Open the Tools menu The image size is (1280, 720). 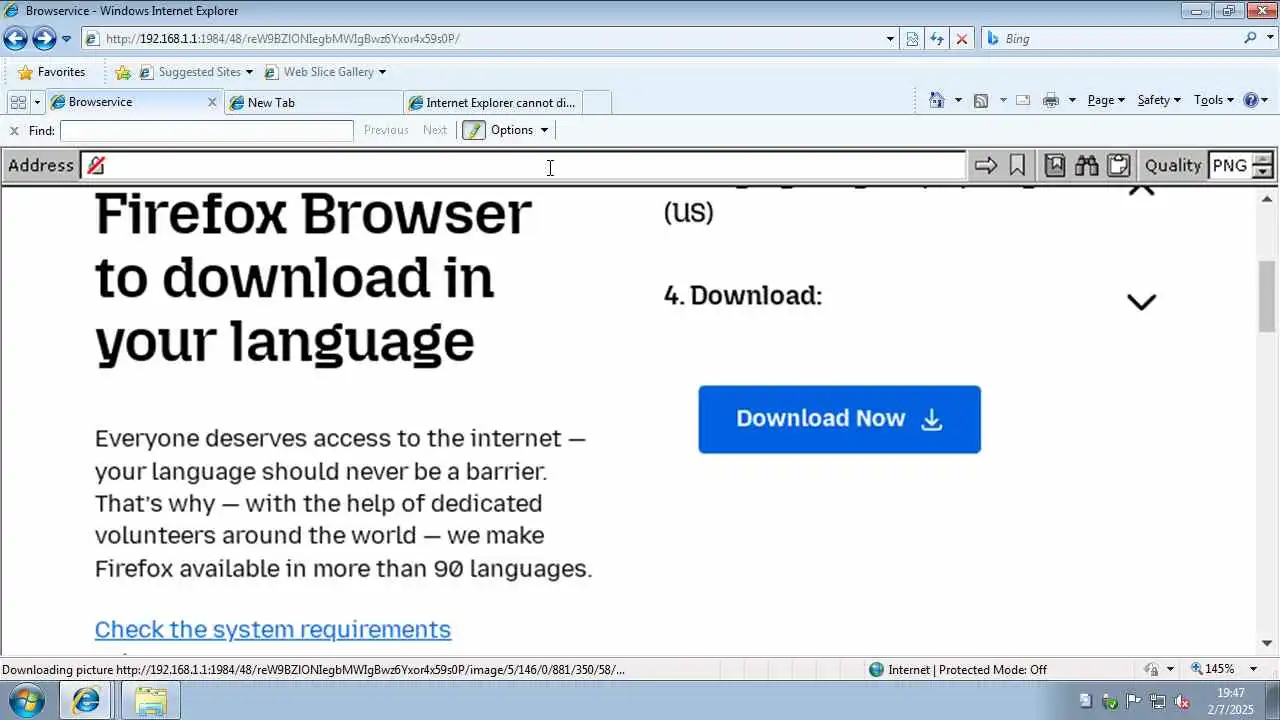click(1214, 100)
